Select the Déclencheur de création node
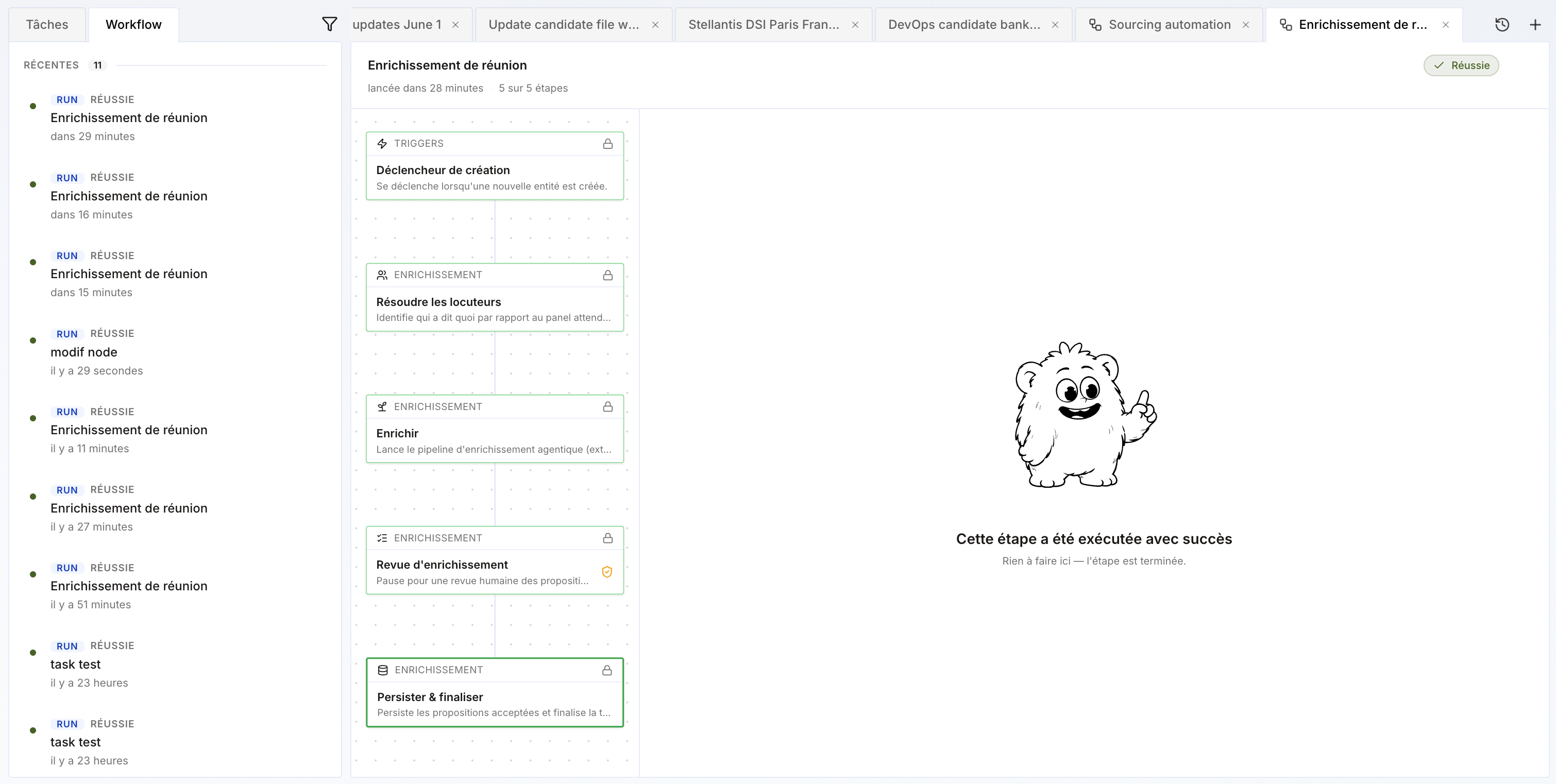Screen dimensions: 1556x784 [x=495, y=166]
